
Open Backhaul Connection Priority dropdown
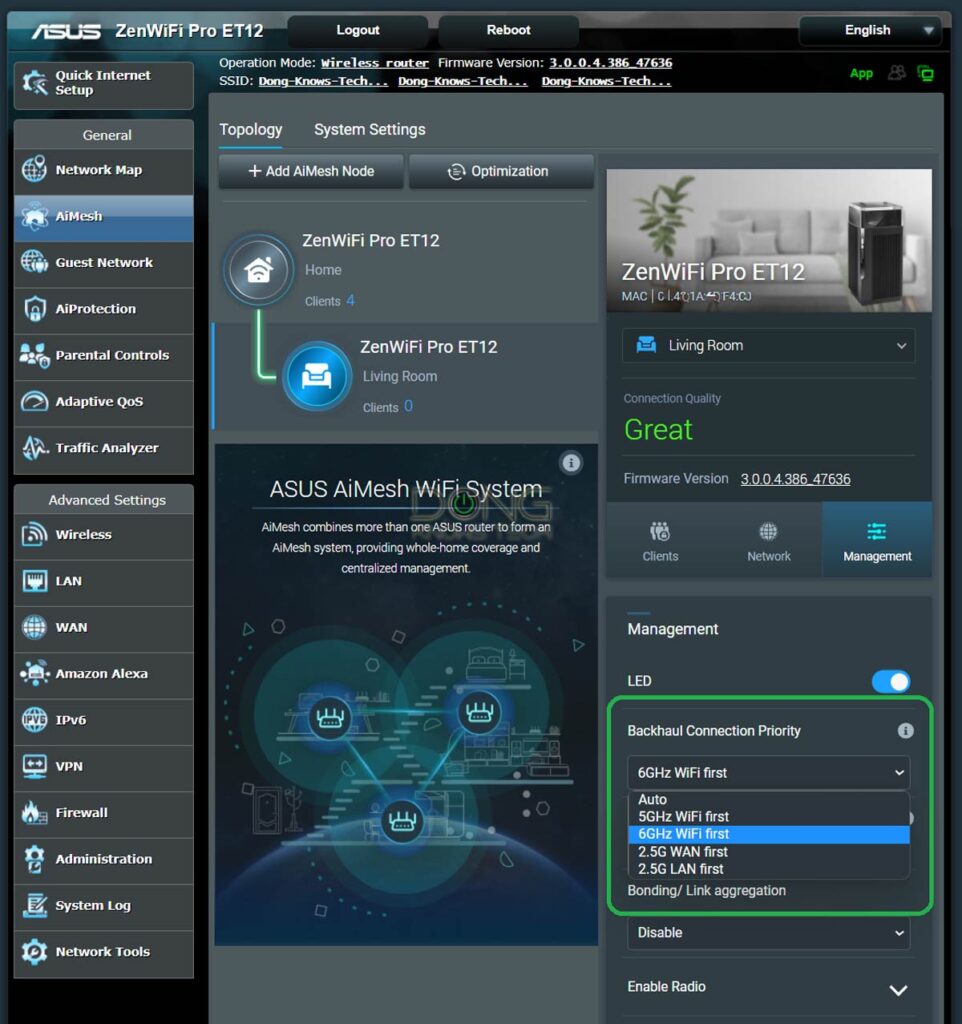point(768,773)
